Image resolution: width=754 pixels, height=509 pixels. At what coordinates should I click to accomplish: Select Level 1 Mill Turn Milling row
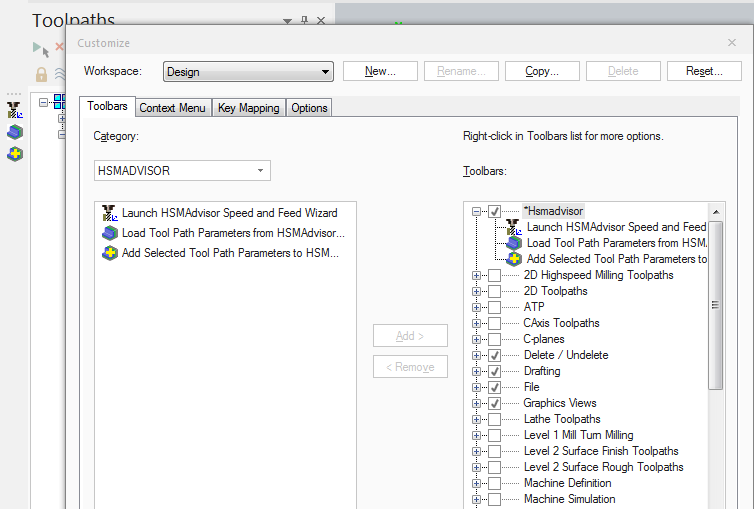(x=578, y=435)
